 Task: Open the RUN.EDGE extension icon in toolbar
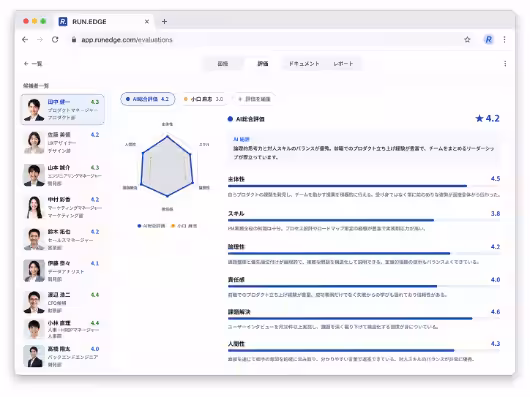[488, 40]
